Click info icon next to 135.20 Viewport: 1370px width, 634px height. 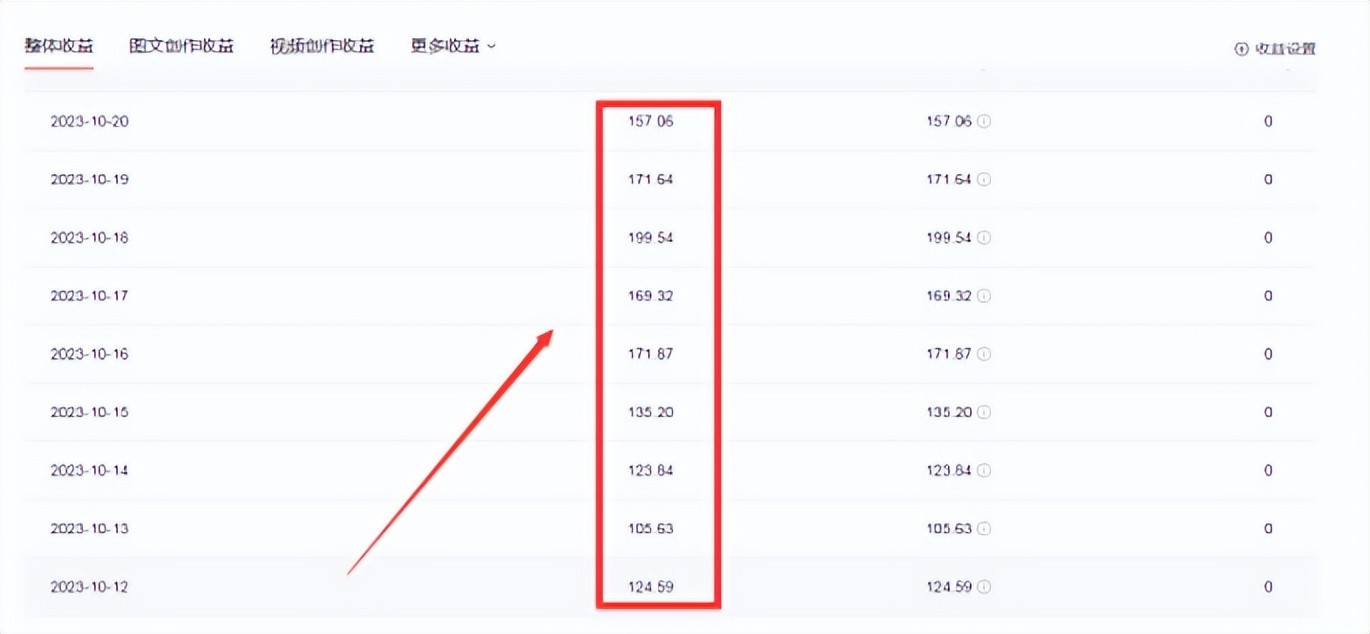click(x=984, y=412)
